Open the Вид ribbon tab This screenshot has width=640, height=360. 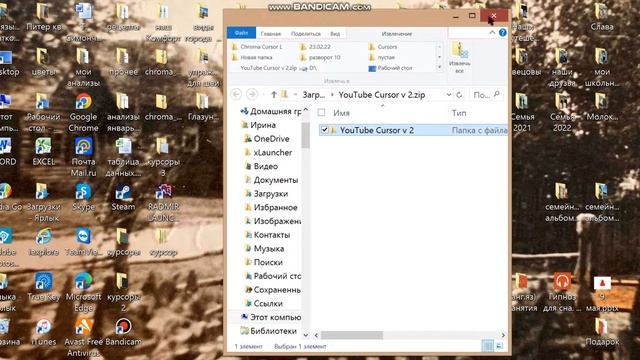pos(335,33)
